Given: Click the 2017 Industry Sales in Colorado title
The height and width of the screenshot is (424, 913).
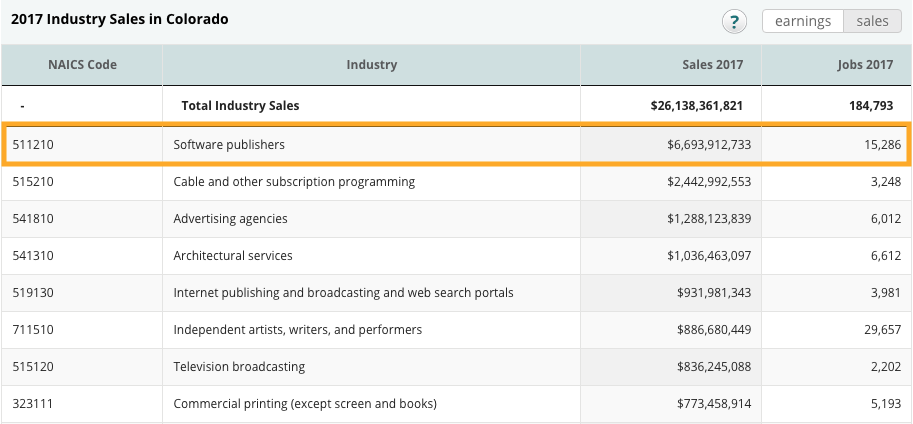Looking at the screenshot, I should coord(119,19).
